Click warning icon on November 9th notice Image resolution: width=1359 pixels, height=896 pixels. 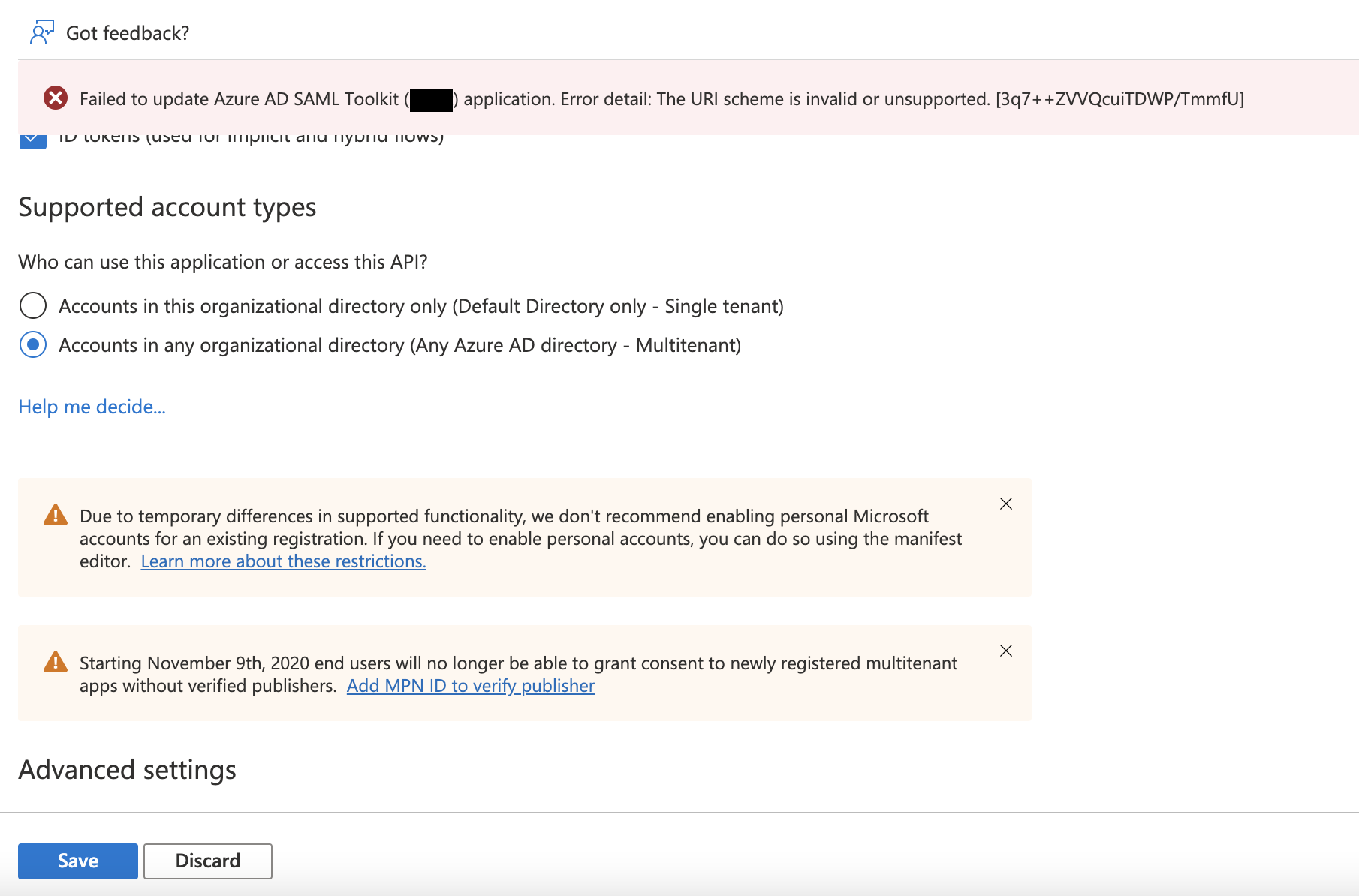(x=56, y=662)
